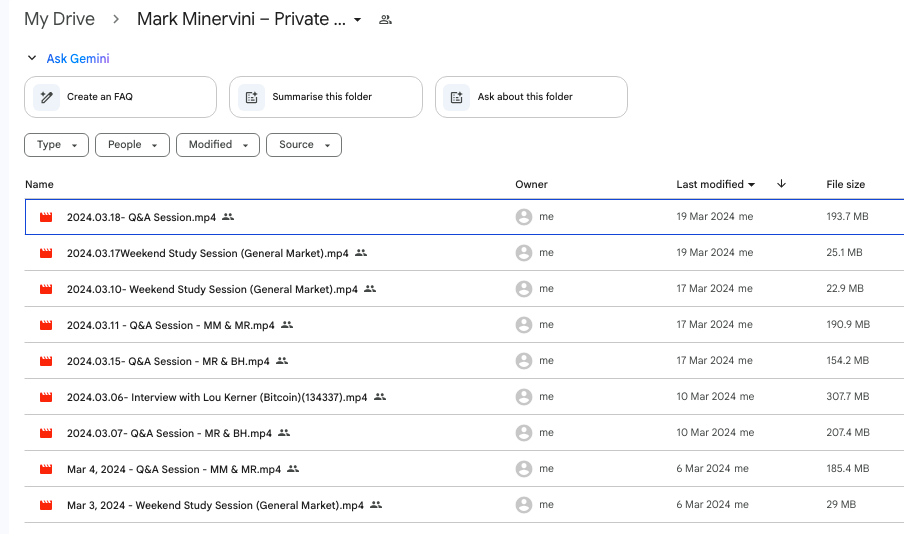The image size is (904, 534).
Task: Click shared icon next to Lou Kerner interview
Action: click(380, 397)
